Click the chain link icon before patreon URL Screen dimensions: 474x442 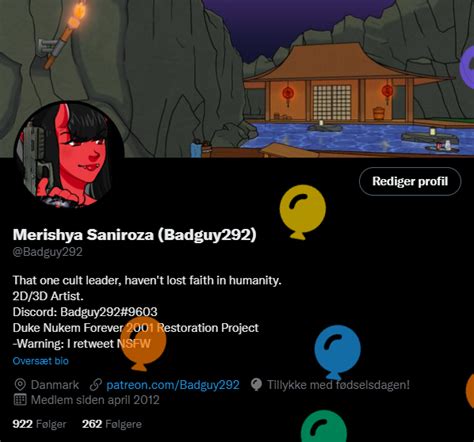coord(96,385)
